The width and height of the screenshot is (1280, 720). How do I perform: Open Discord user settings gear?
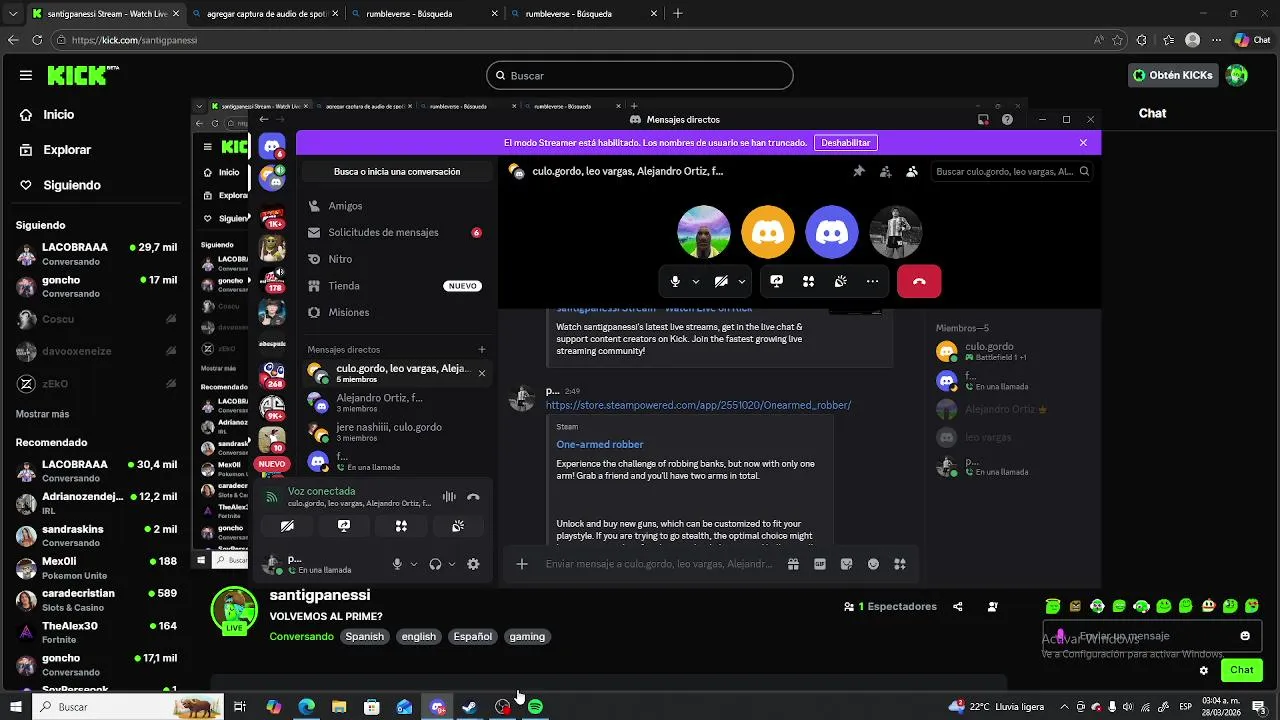pos(473,564)
